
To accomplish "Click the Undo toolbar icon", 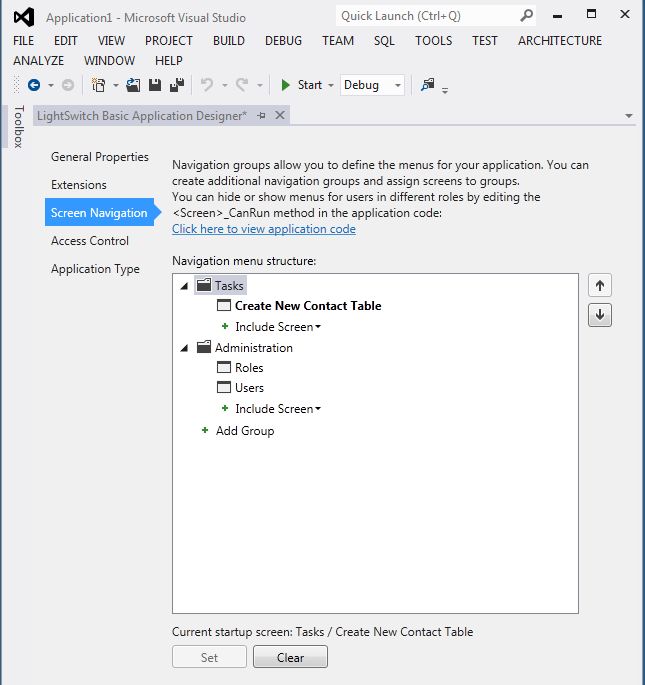I will click(207, 84).
